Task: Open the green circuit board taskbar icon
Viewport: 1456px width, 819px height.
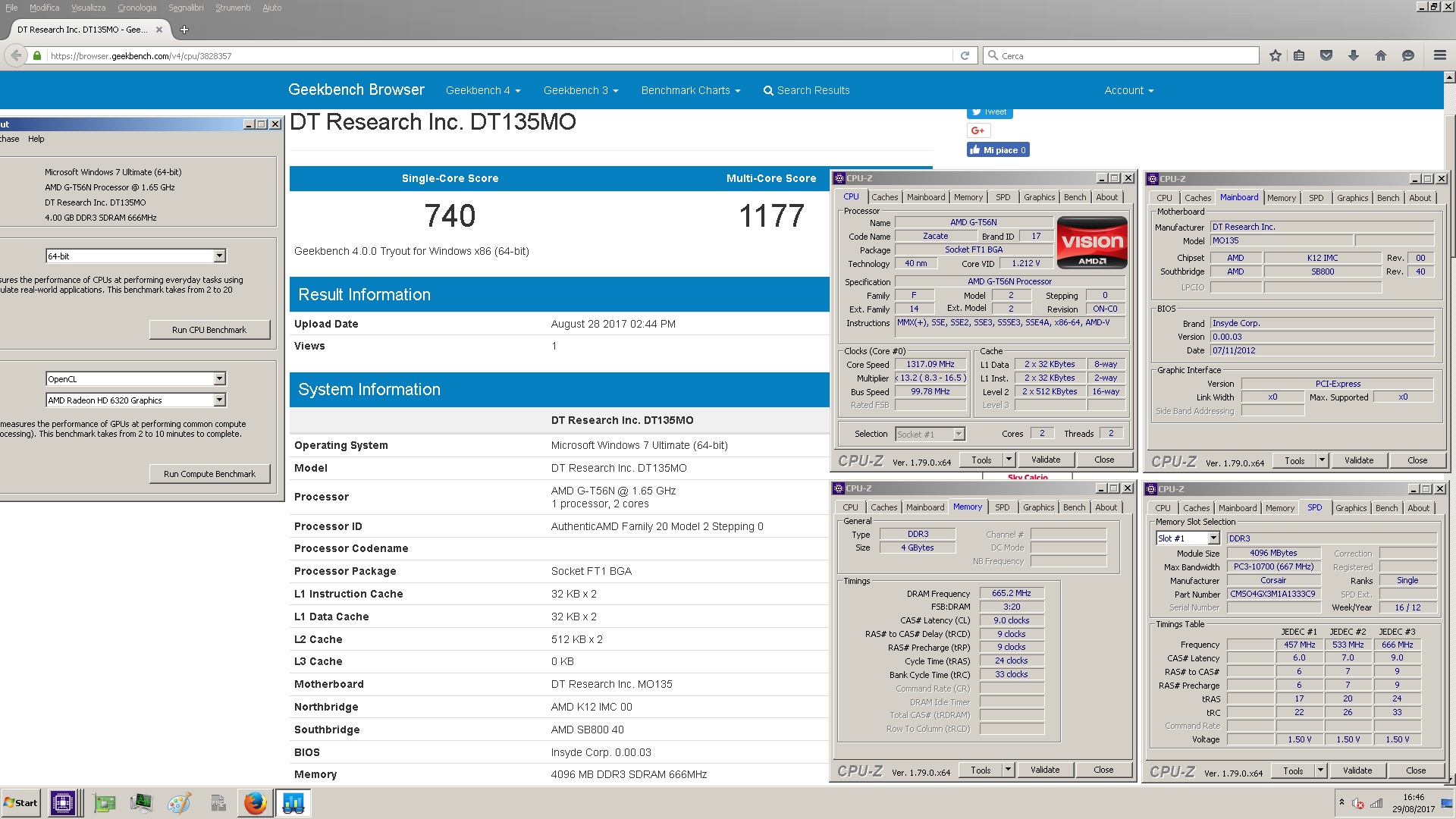Action: [x=105, y=802]
